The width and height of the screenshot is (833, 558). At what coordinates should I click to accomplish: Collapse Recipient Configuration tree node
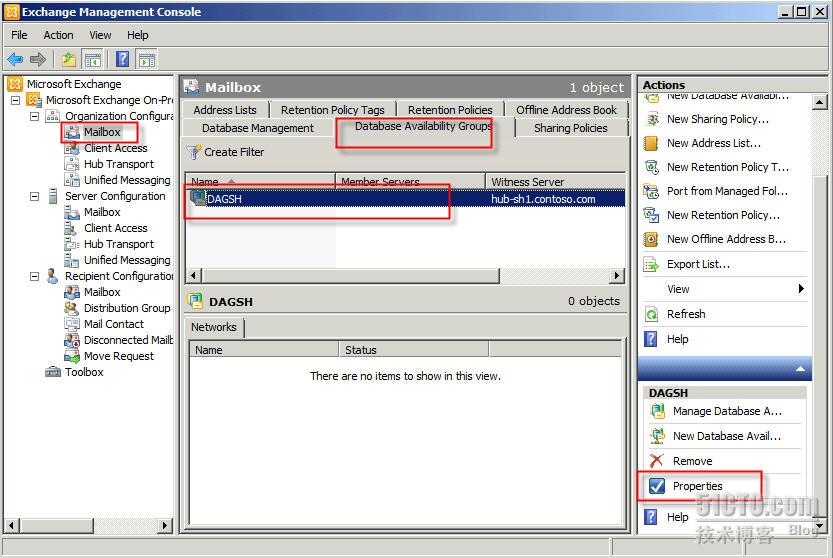click(x=35, y=276)
